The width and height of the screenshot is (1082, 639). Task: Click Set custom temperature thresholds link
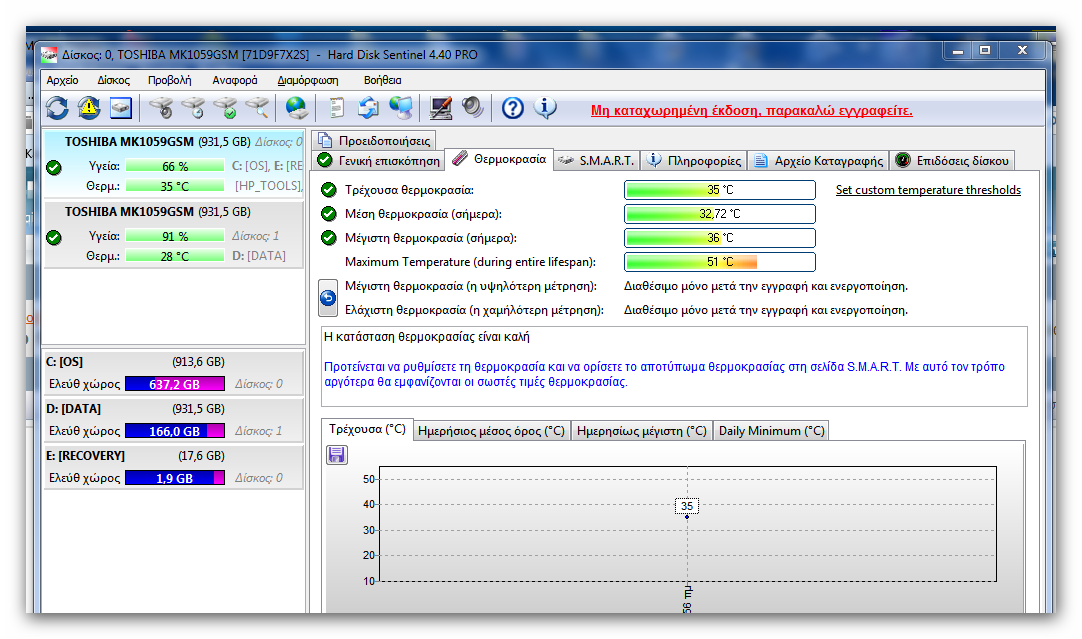[928, 190]
